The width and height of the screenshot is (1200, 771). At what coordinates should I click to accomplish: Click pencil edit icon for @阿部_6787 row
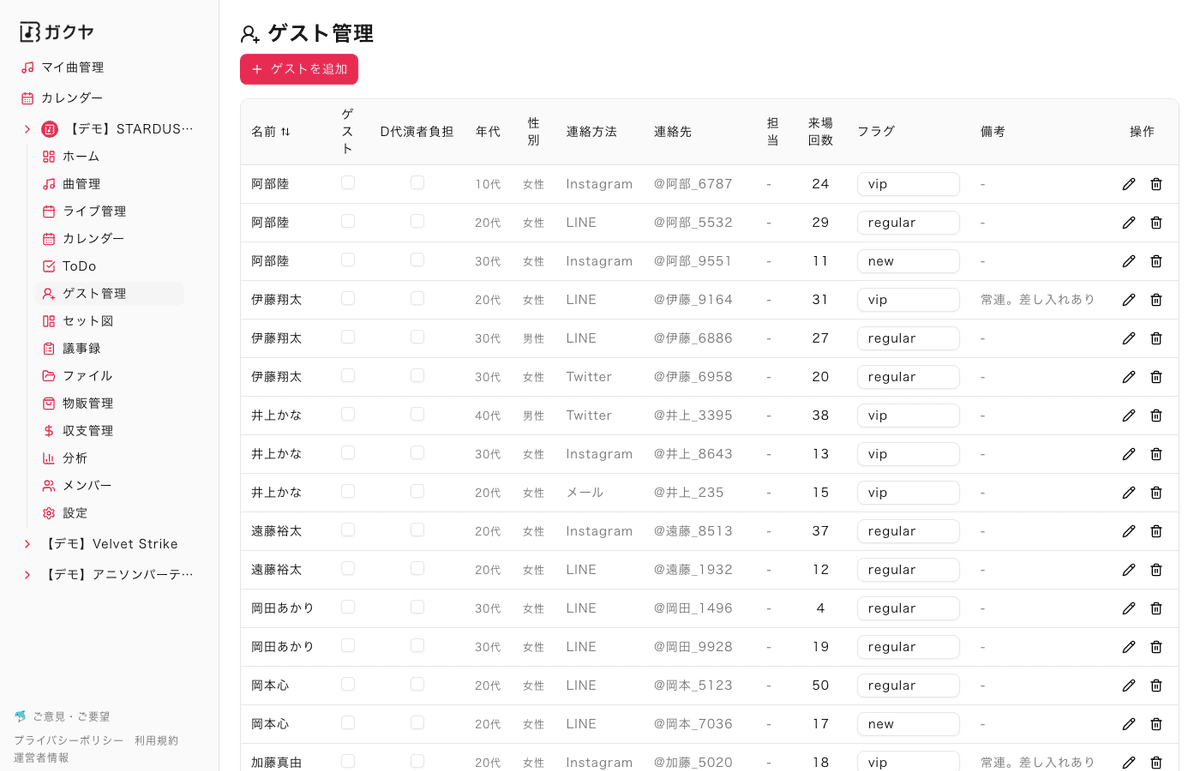pyautogui.click(x=1129, y=184)
